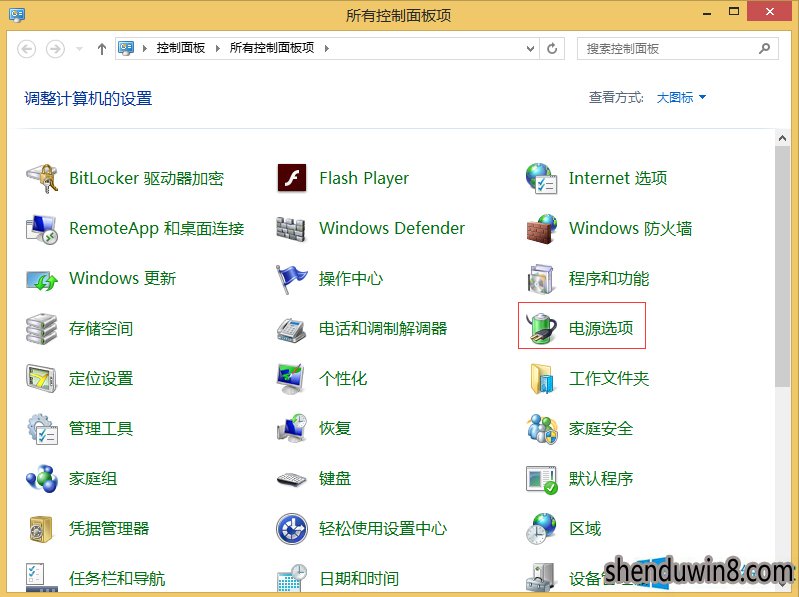Refresh the control panel view
The height and width of the screenshot is (597, 799).
tap(552, 49)
